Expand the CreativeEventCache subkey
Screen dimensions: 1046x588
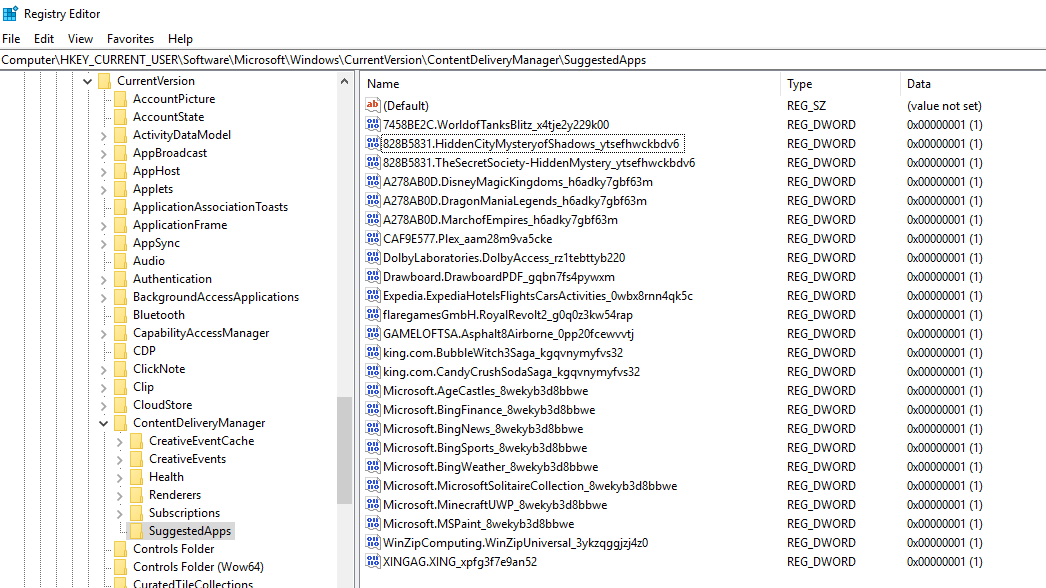[119, 441]
